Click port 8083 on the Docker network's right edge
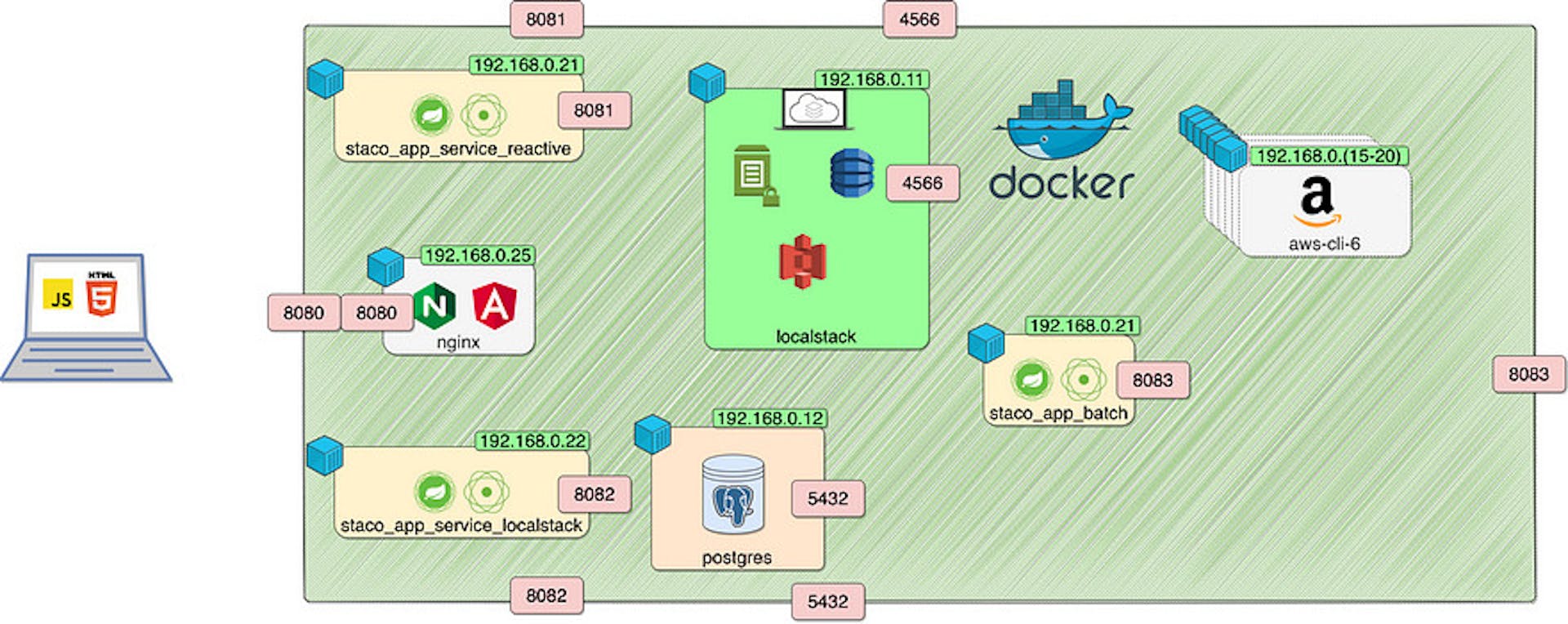1568x624 pixels. [1529, 374]
